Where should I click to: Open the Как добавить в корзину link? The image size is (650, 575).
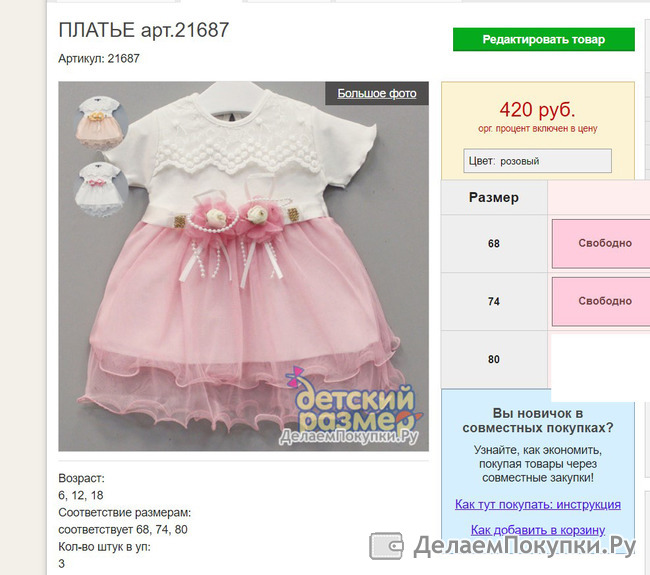(538, 530)
